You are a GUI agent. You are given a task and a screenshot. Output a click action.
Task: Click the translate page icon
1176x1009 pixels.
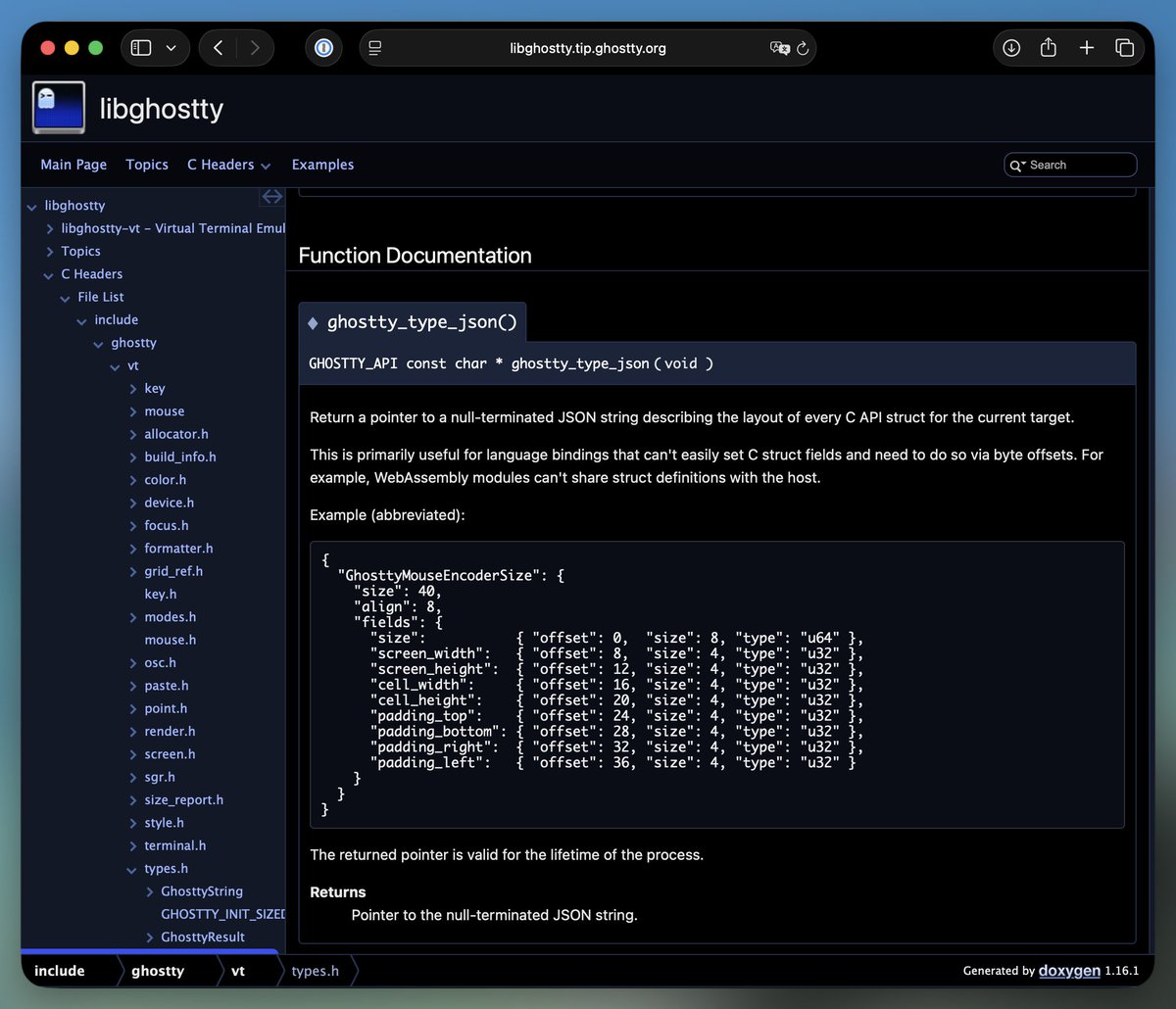779,48
